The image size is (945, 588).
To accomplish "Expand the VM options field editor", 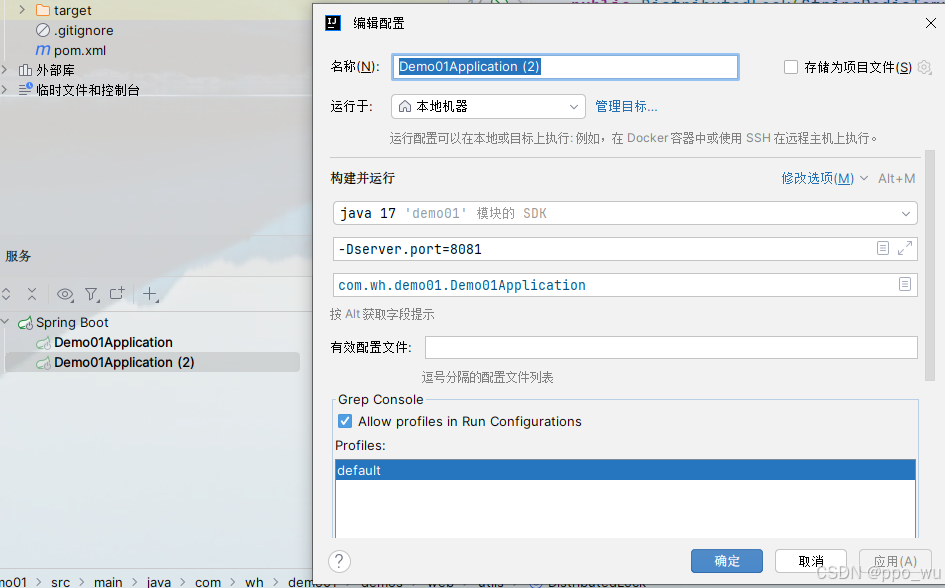I will [x=905, y=248].
